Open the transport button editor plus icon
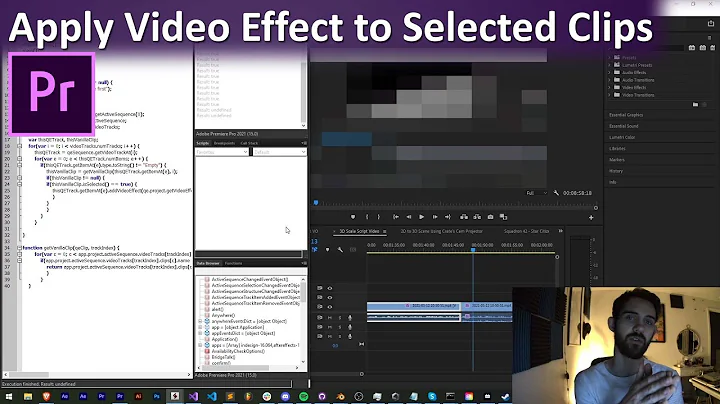This screenshot has width=720, height=404. tap(591, 217)
